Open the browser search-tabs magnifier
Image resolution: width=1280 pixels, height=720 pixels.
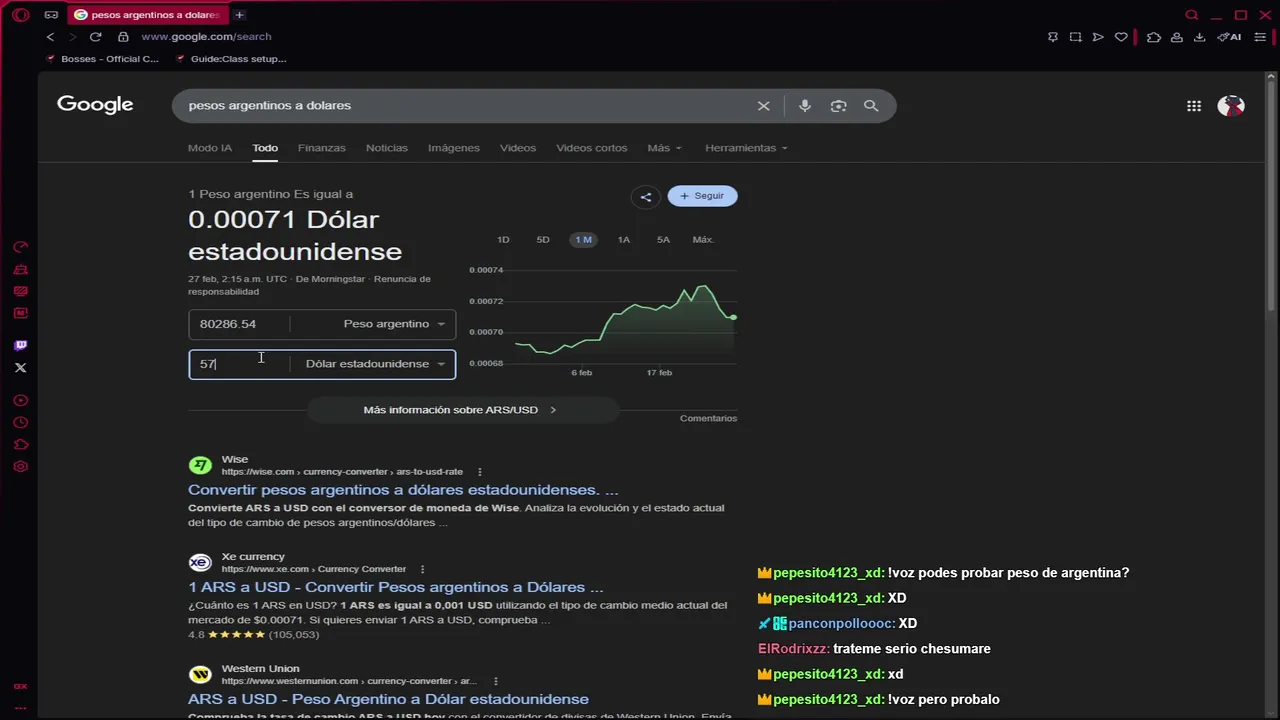coord(1191,15)
